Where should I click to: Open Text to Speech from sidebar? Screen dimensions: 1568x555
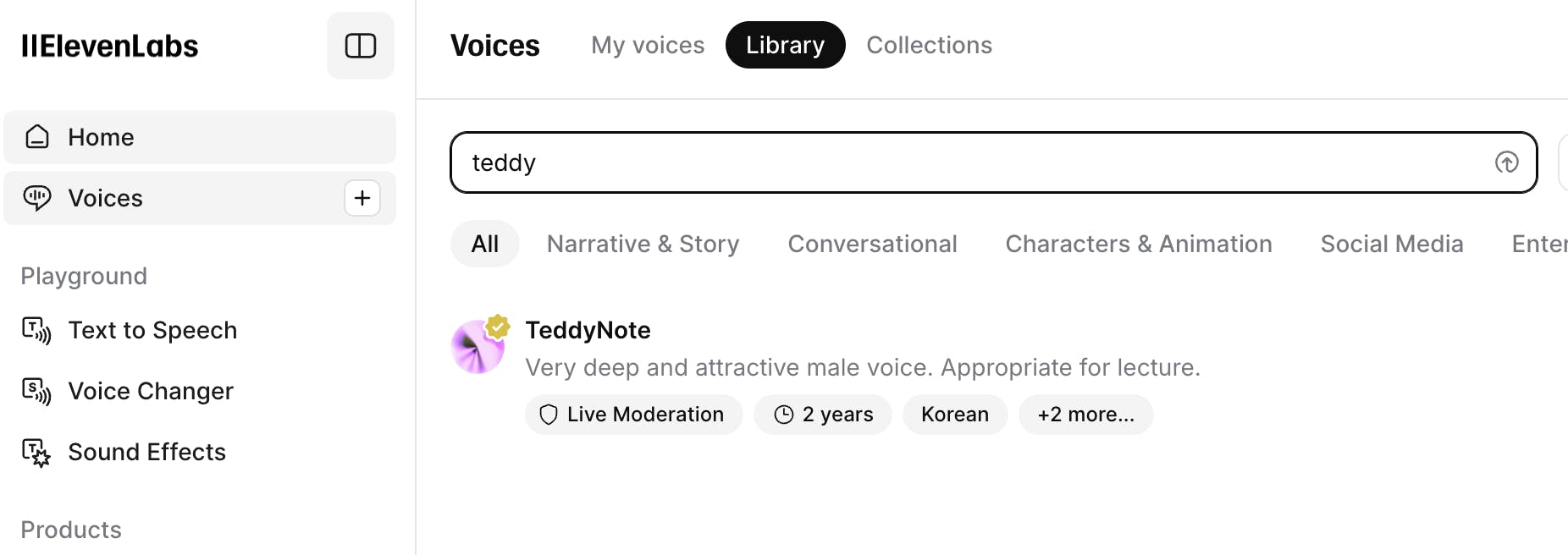[x=152, y=330]
